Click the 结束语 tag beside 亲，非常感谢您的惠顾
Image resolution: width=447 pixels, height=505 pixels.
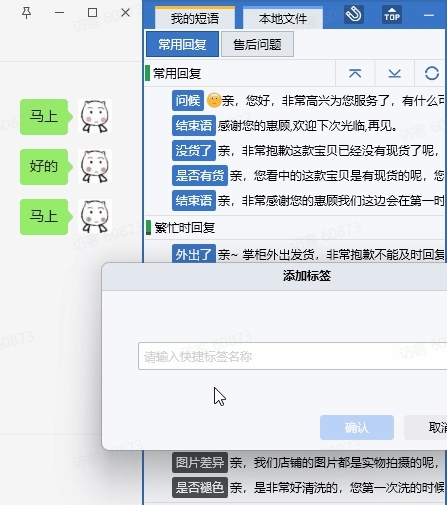194,201
